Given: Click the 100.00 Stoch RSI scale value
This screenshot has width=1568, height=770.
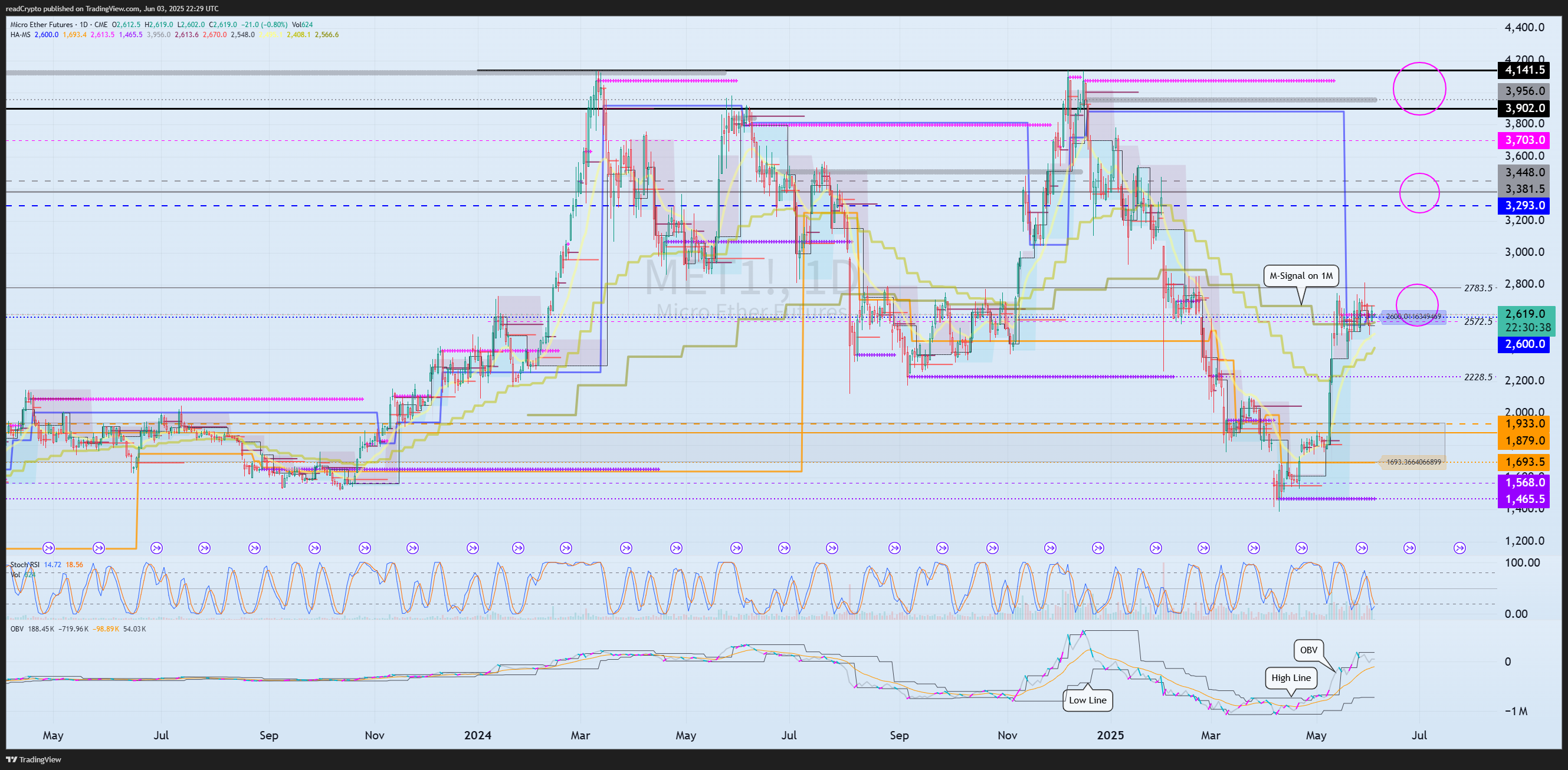Looking at the screenshot, I should [1523, 562].
